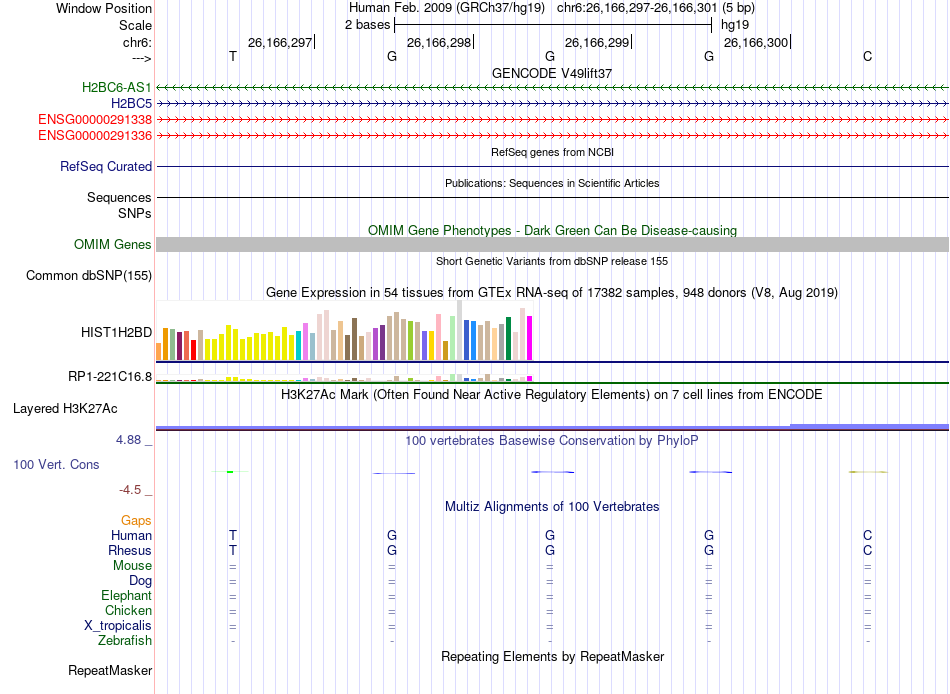Click the C base in the Human row
950x694 pixels.
click(x=868, y=535)
